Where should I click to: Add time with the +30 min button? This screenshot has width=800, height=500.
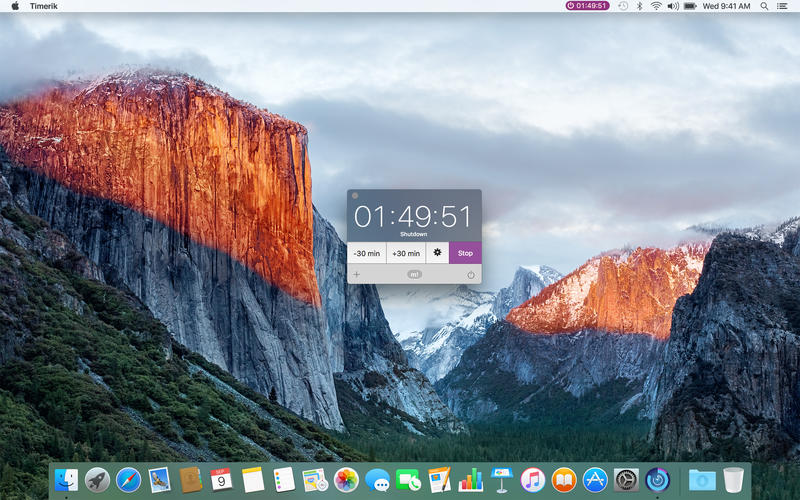pos(406,253)
